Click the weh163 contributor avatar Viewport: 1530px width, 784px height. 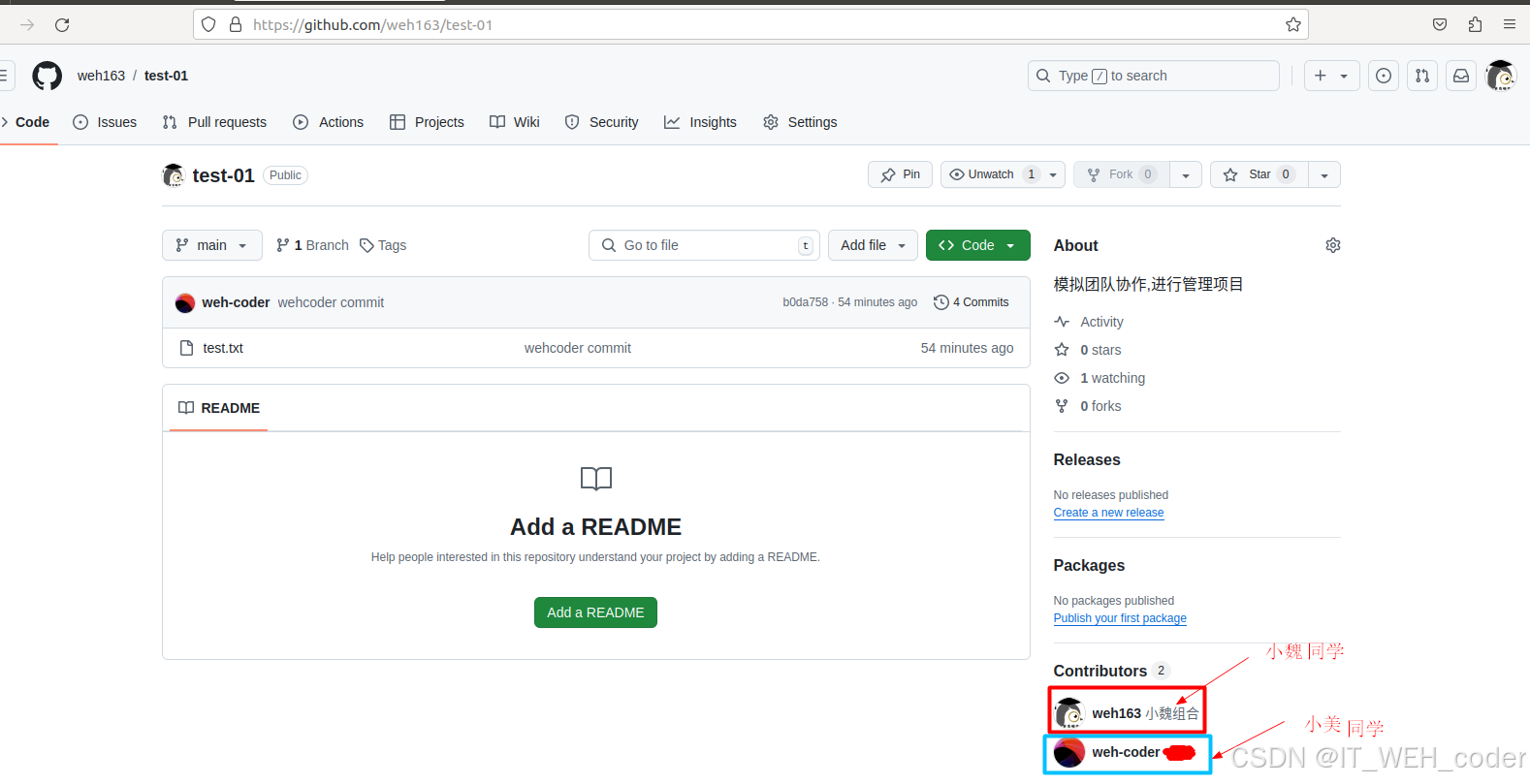[1069, 713]
